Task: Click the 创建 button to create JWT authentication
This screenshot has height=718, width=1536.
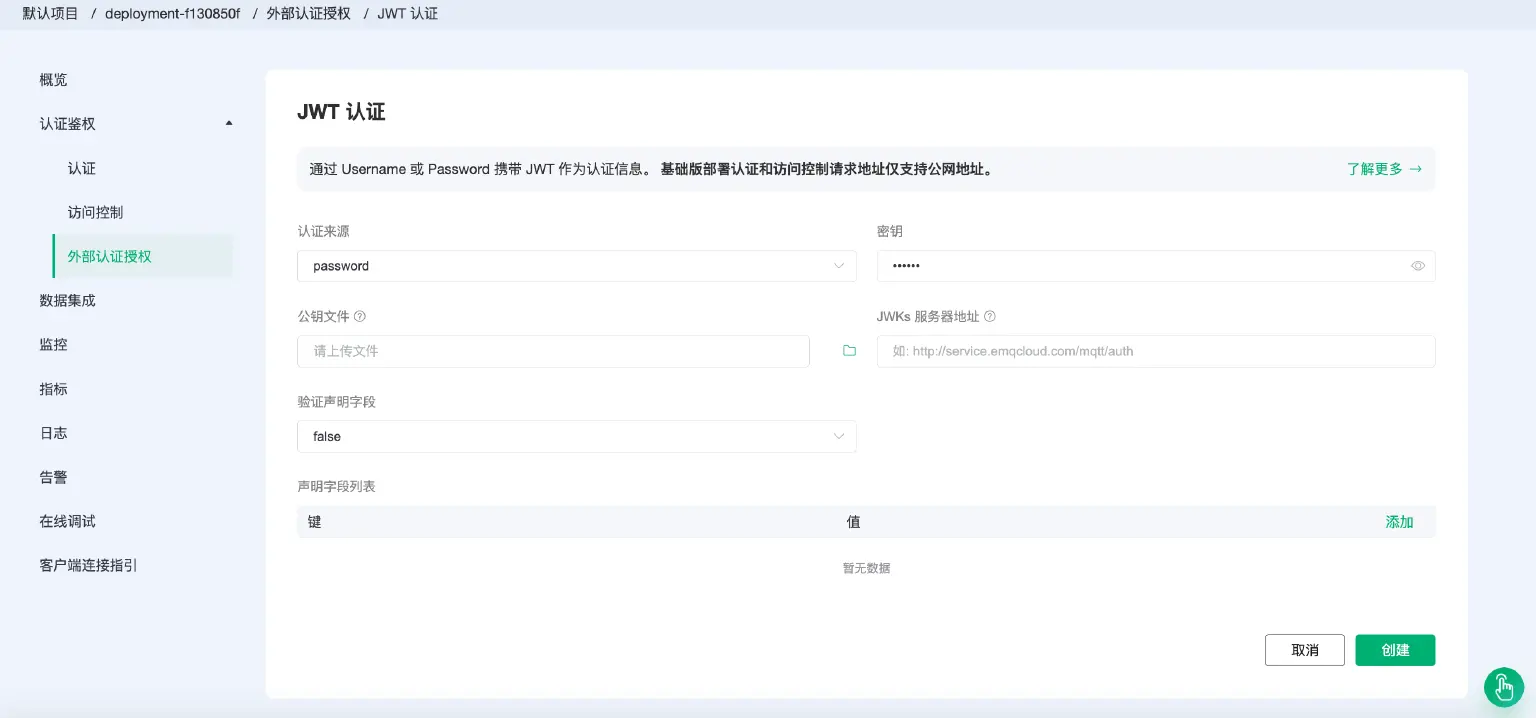Action: click(1394, 649)
